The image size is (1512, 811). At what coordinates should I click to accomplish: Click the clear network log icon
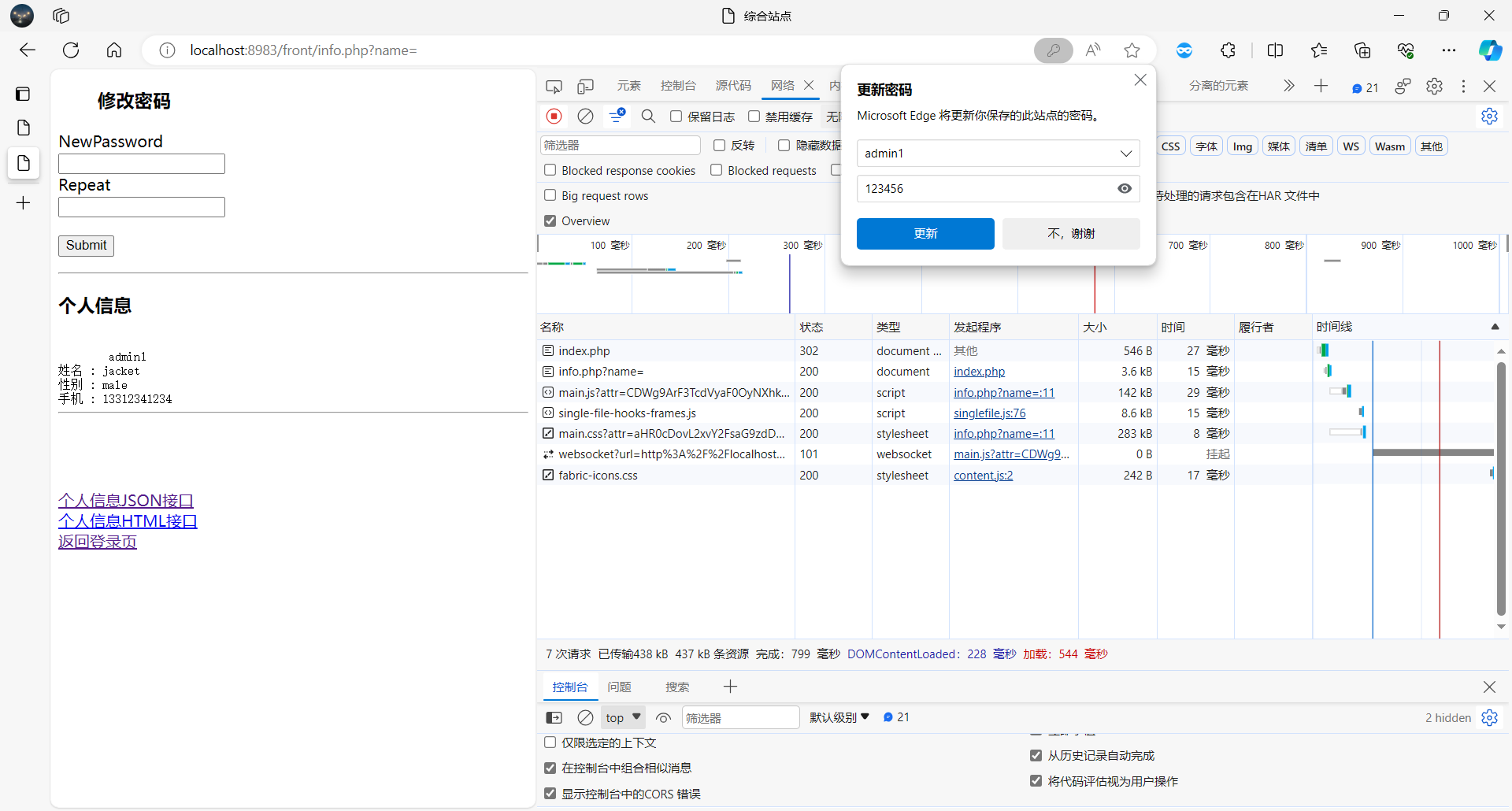tap(585, 117)
